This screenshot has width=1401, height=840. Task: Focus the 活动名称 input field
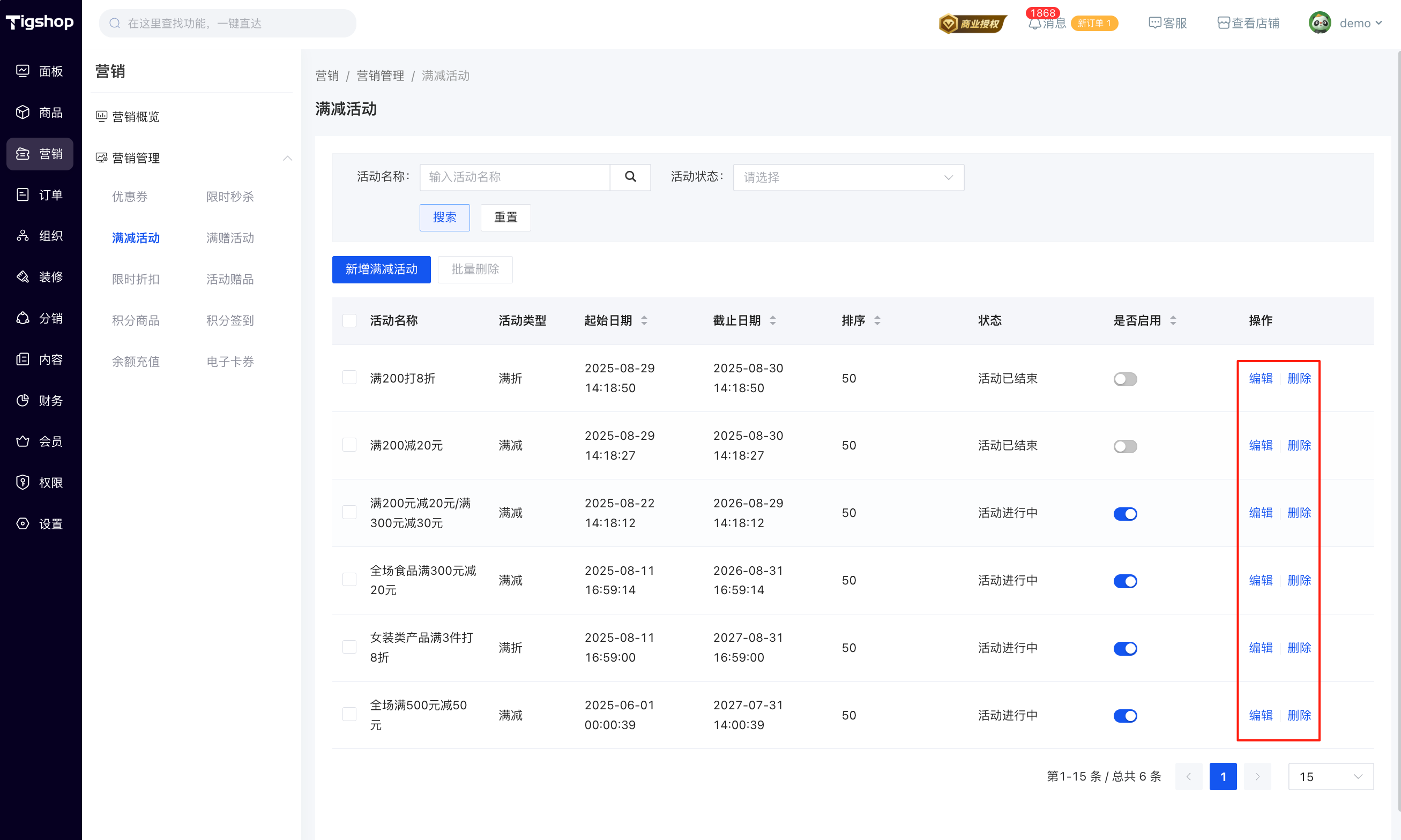coord(514,177)
